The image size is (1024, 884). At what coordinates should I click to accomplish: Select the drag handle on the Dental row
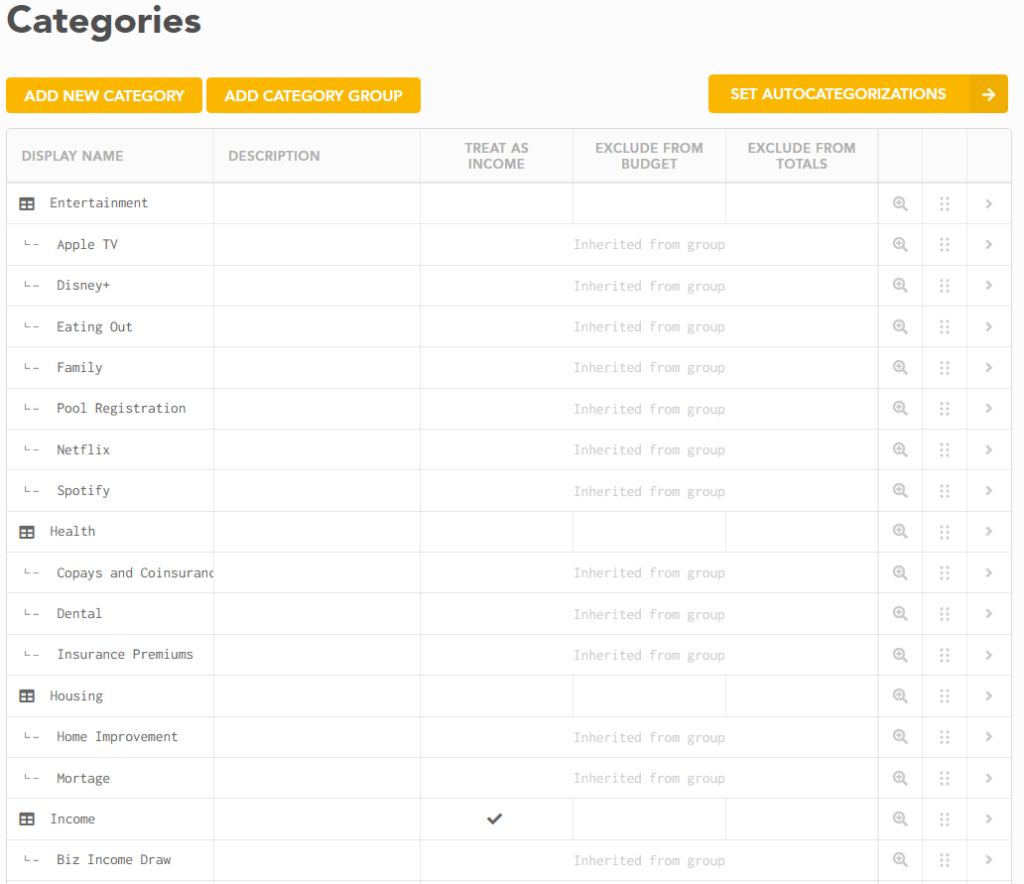tap(944, 613)
